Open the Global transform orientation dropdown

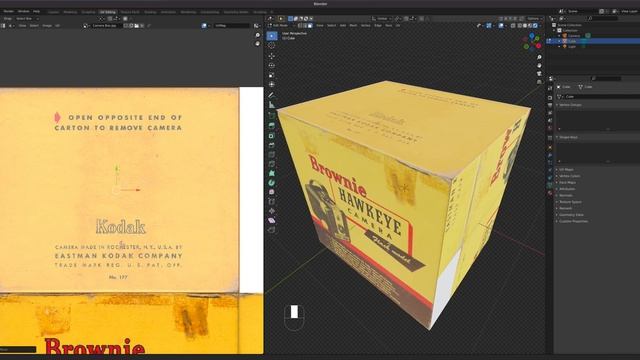pos(382,18)
